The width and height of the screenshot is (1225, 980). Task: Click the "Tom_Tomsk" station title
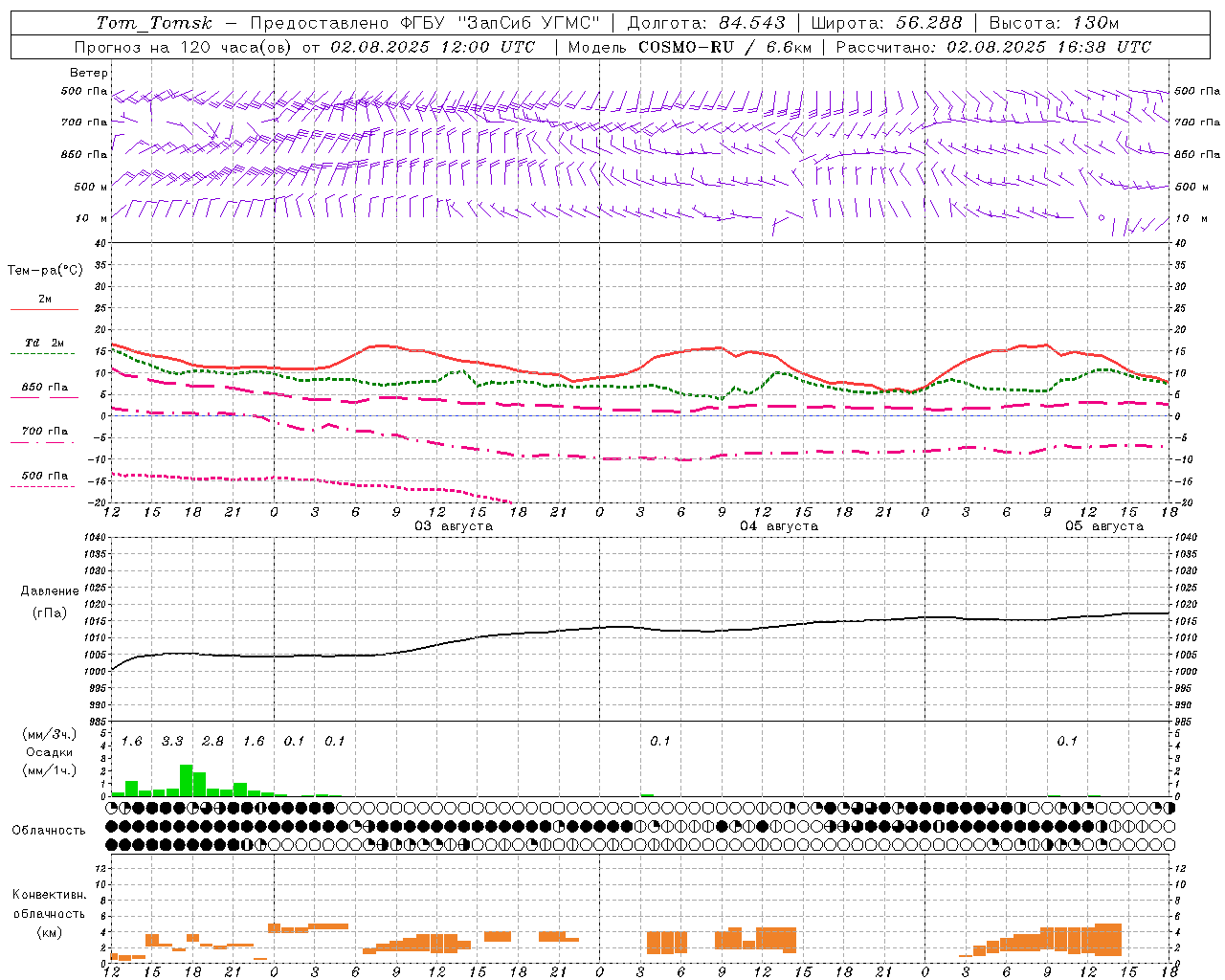154,23
